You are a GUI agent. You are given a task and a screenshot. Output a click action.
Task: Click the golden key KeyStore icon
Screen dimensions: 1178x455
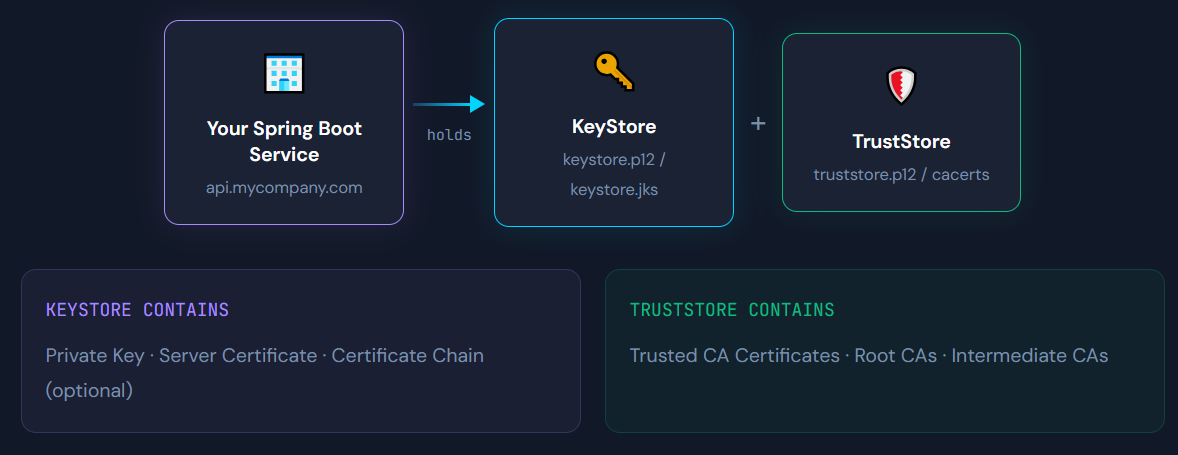tap(614, 72)
